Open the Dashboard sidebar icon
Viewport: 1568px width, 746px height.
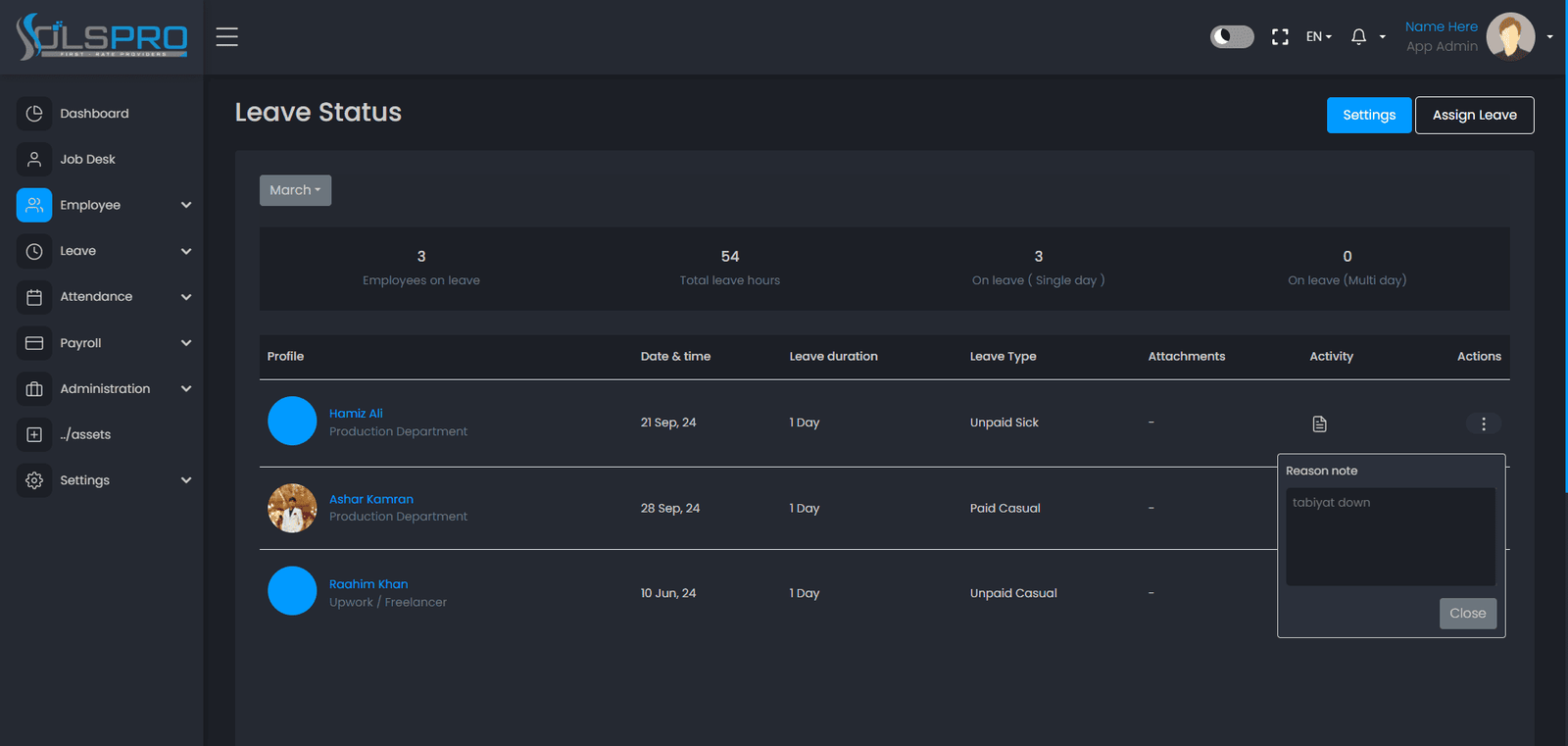click(34, 114)
